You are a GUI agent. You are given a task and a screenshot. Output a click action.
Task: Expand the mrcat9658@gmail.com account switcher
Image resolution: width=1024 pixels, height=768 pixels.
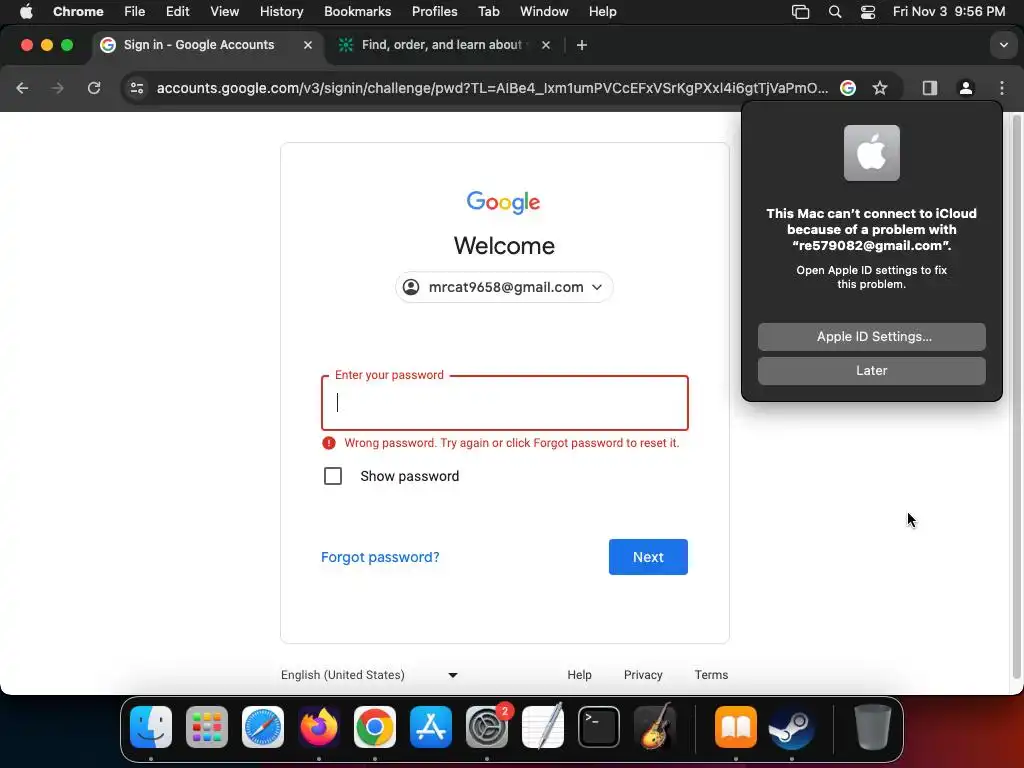[504, 287]
